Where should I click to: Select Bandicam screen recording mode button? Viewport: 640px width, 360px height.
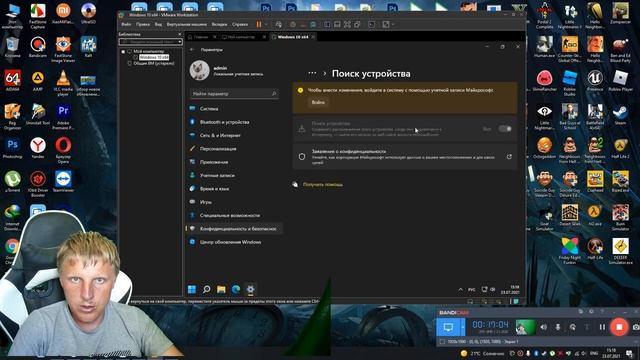click(x=448, y=327)
